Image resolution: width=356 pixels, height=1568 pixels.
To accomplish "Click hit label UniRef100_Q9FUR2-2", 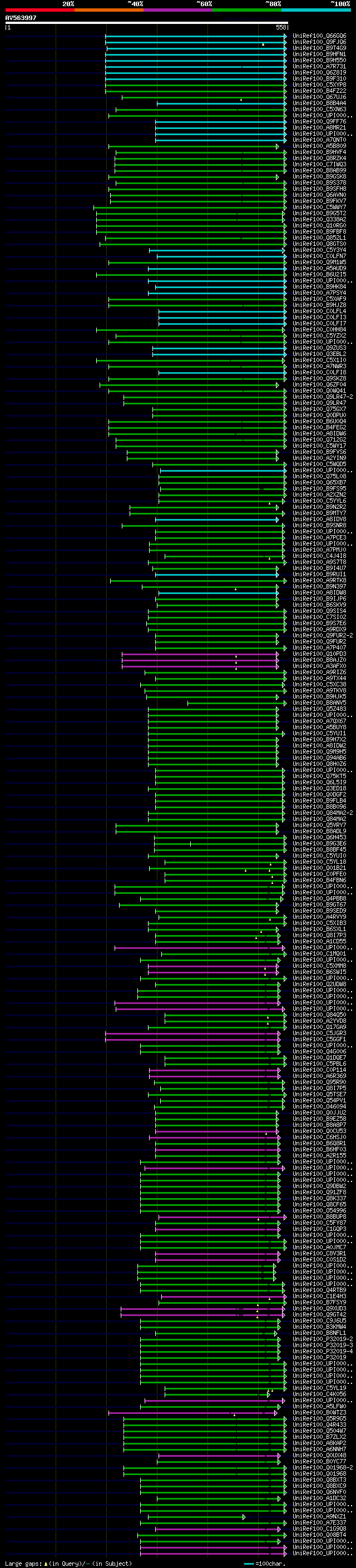I will click(323, 635).
